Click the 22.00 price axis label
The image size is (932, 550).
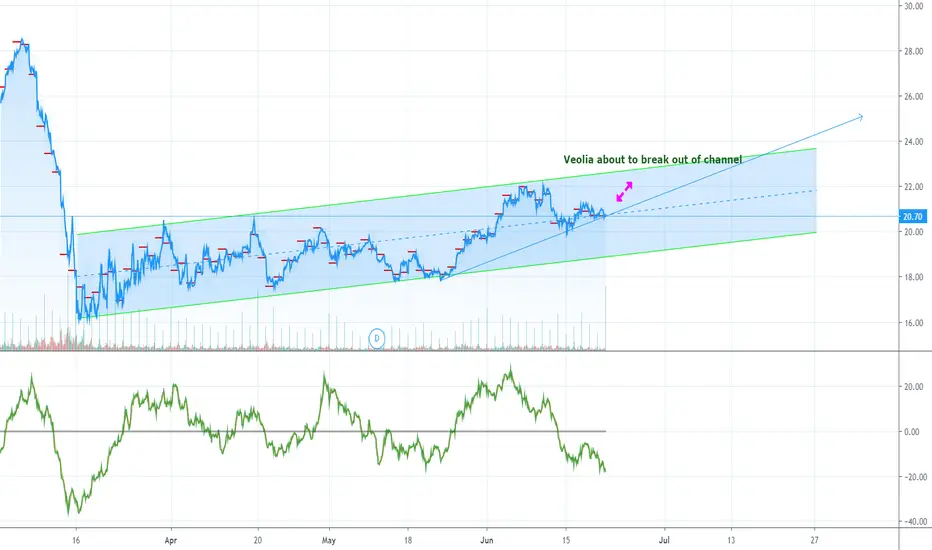914,187
